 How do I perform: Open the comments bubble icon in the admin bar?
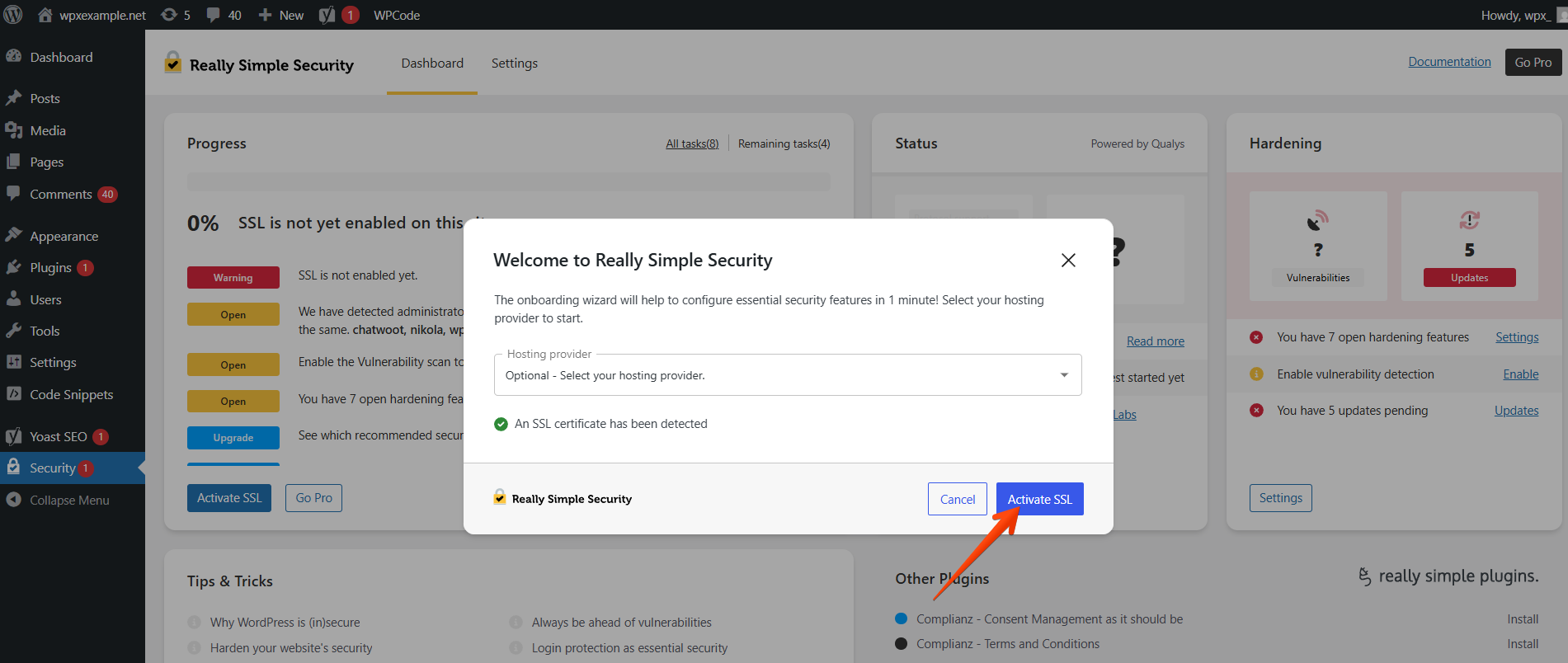(214, 15)
